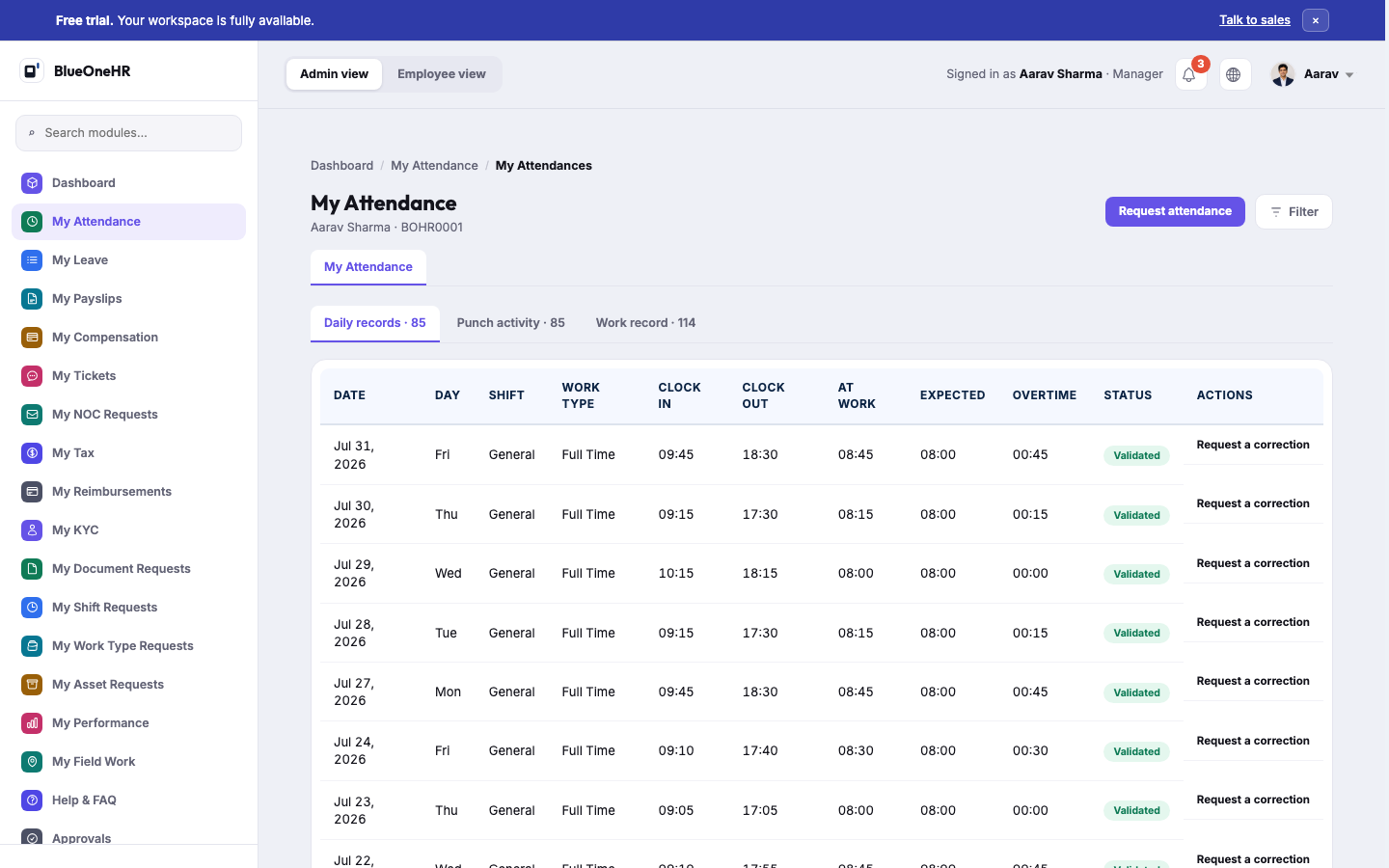
Task: Switch to Admin view
Action: (x=334, y=74)
